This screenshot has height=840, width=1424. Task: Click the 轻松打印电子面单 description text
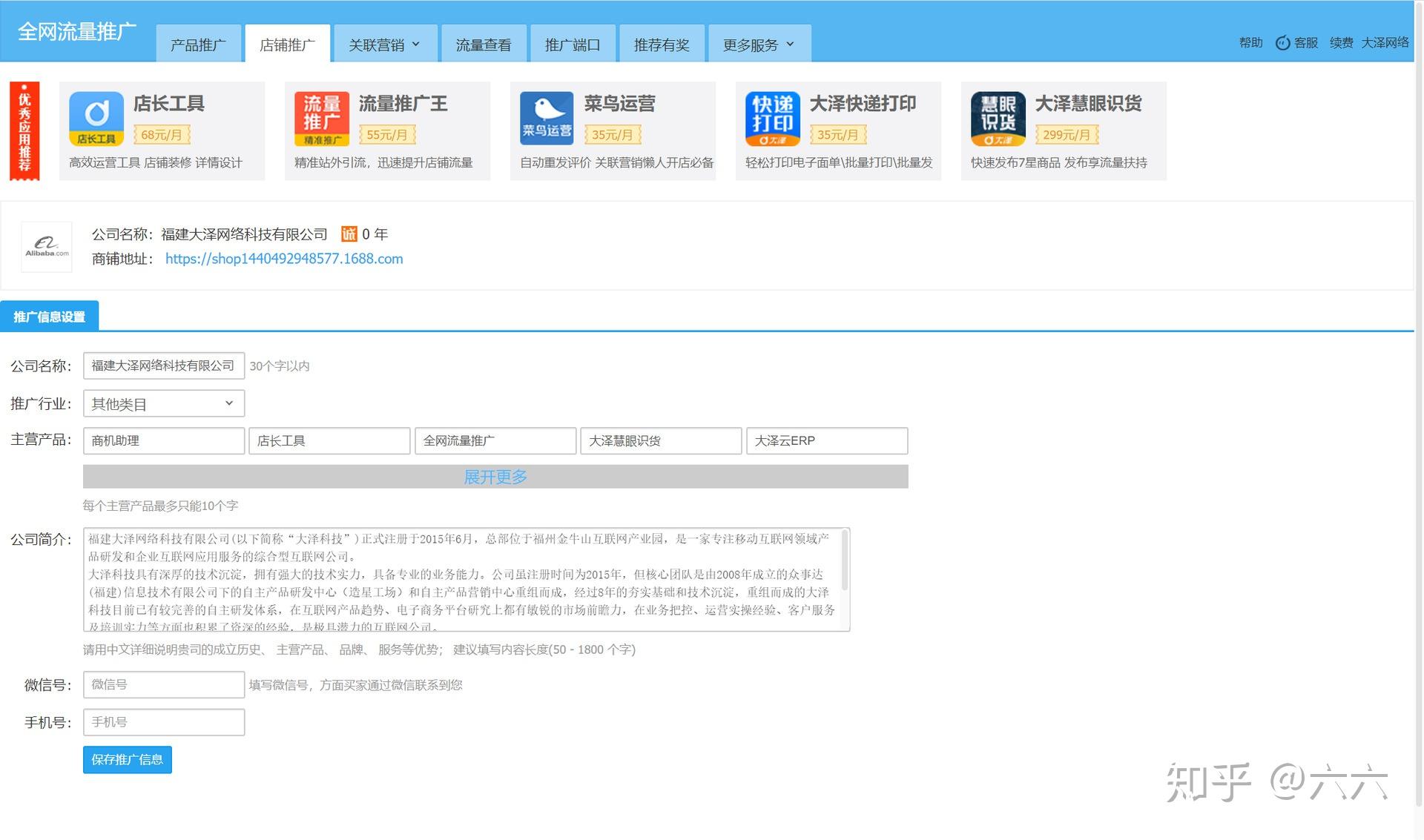click(839, 162)
